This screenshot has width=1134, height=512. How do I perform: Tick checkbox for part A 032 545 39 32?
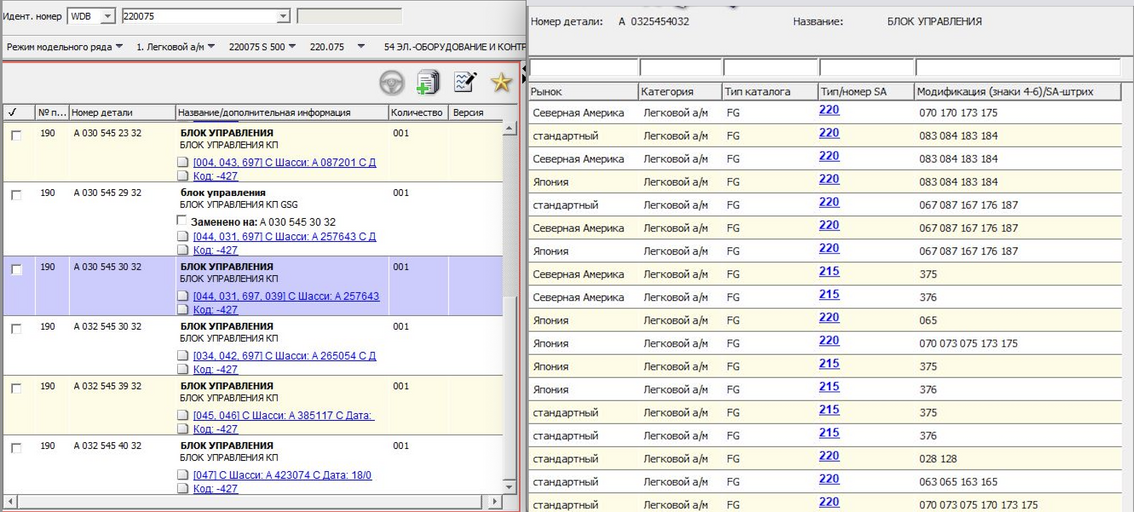click(x=16, y=388)
